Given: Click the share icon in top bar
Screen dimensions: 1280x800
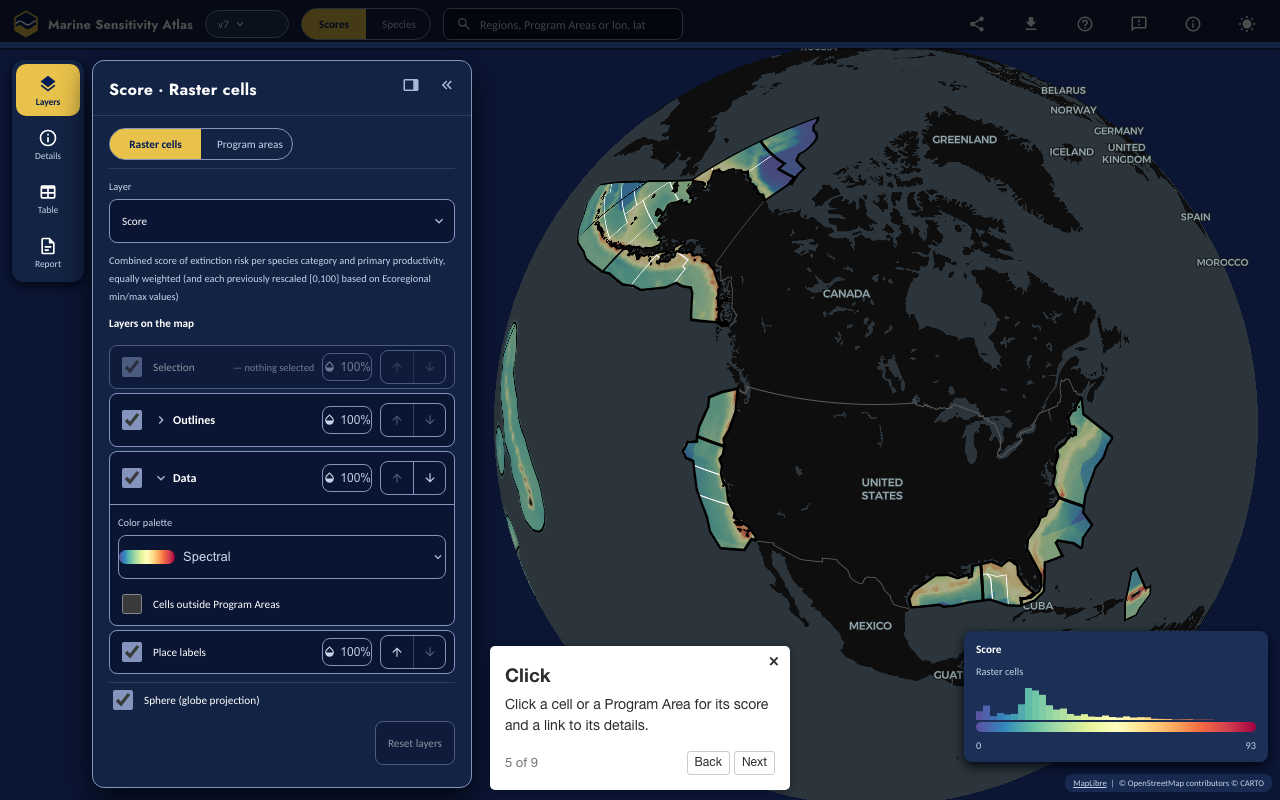Looking at the screenshot, I should [x=977, y=24].
